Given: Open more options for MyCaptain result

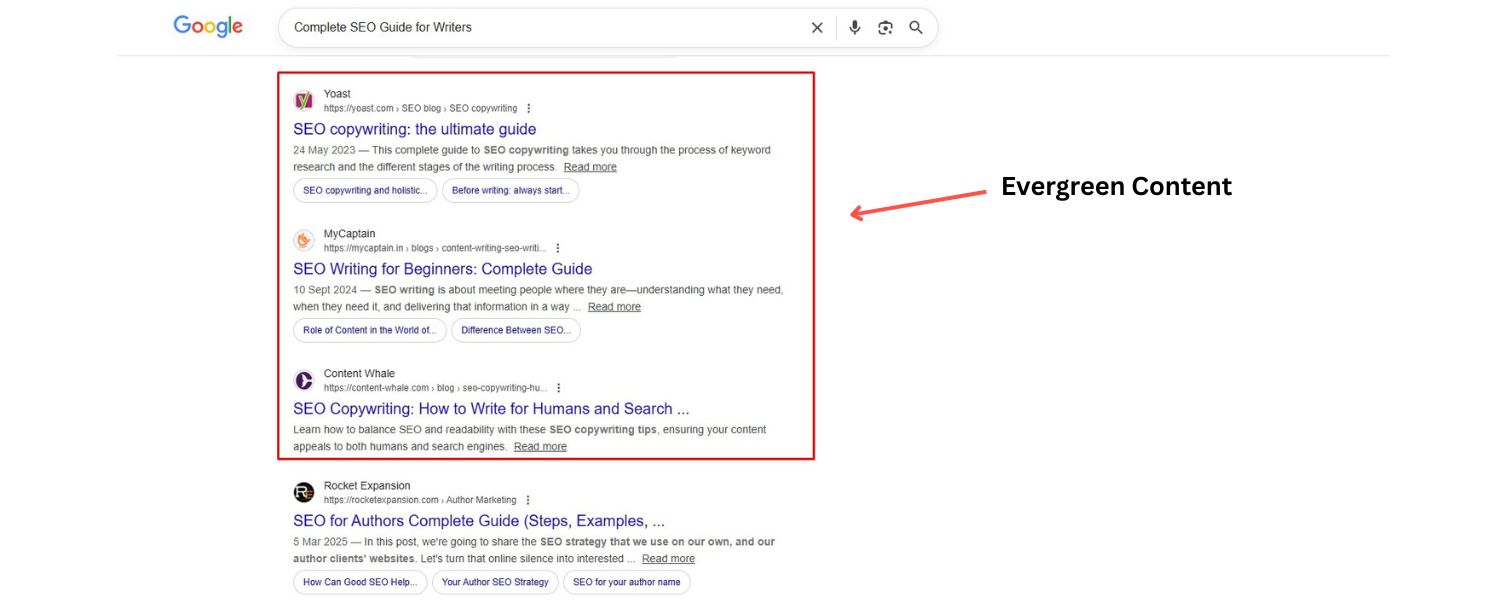Looking at the screenshot, I should 558,248.
